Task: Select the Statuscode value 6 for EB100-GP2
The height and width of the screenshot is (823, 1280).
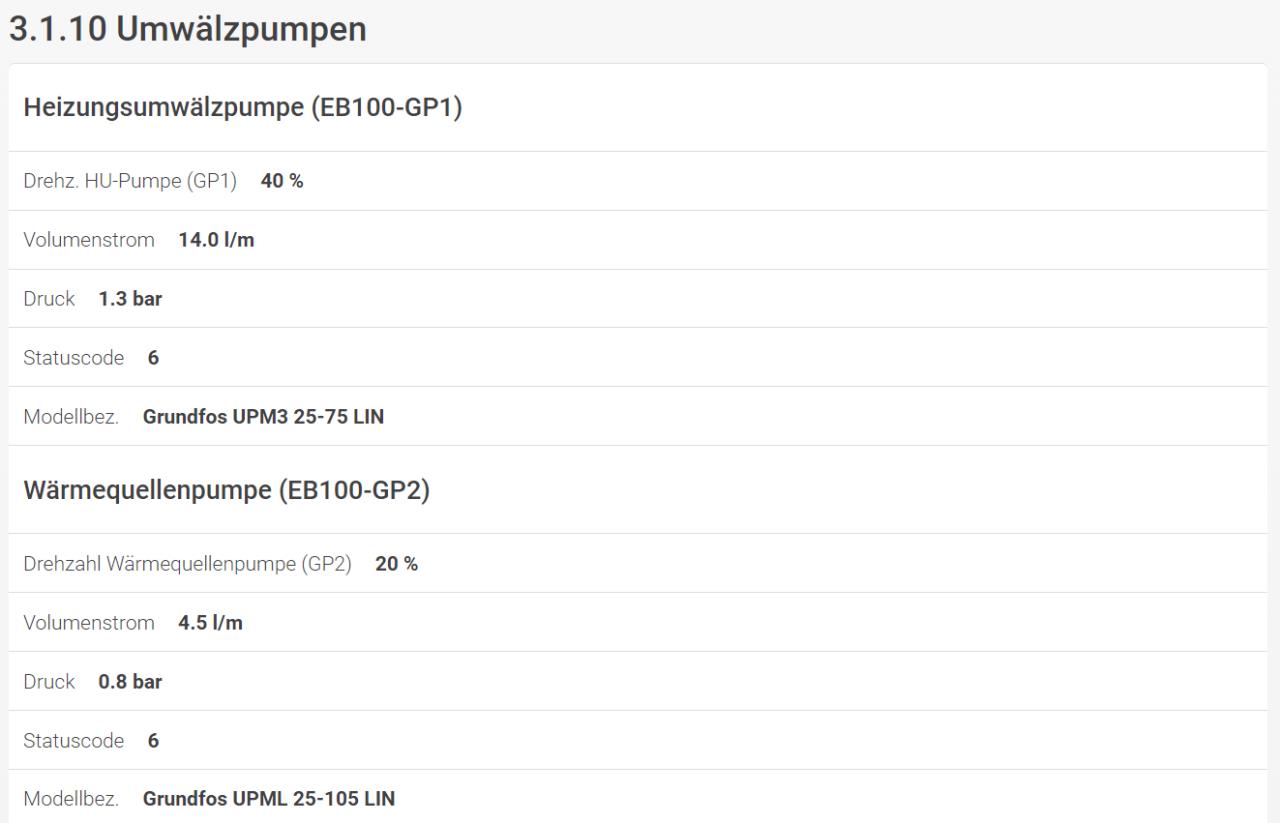Action: (x=154, y=741)
